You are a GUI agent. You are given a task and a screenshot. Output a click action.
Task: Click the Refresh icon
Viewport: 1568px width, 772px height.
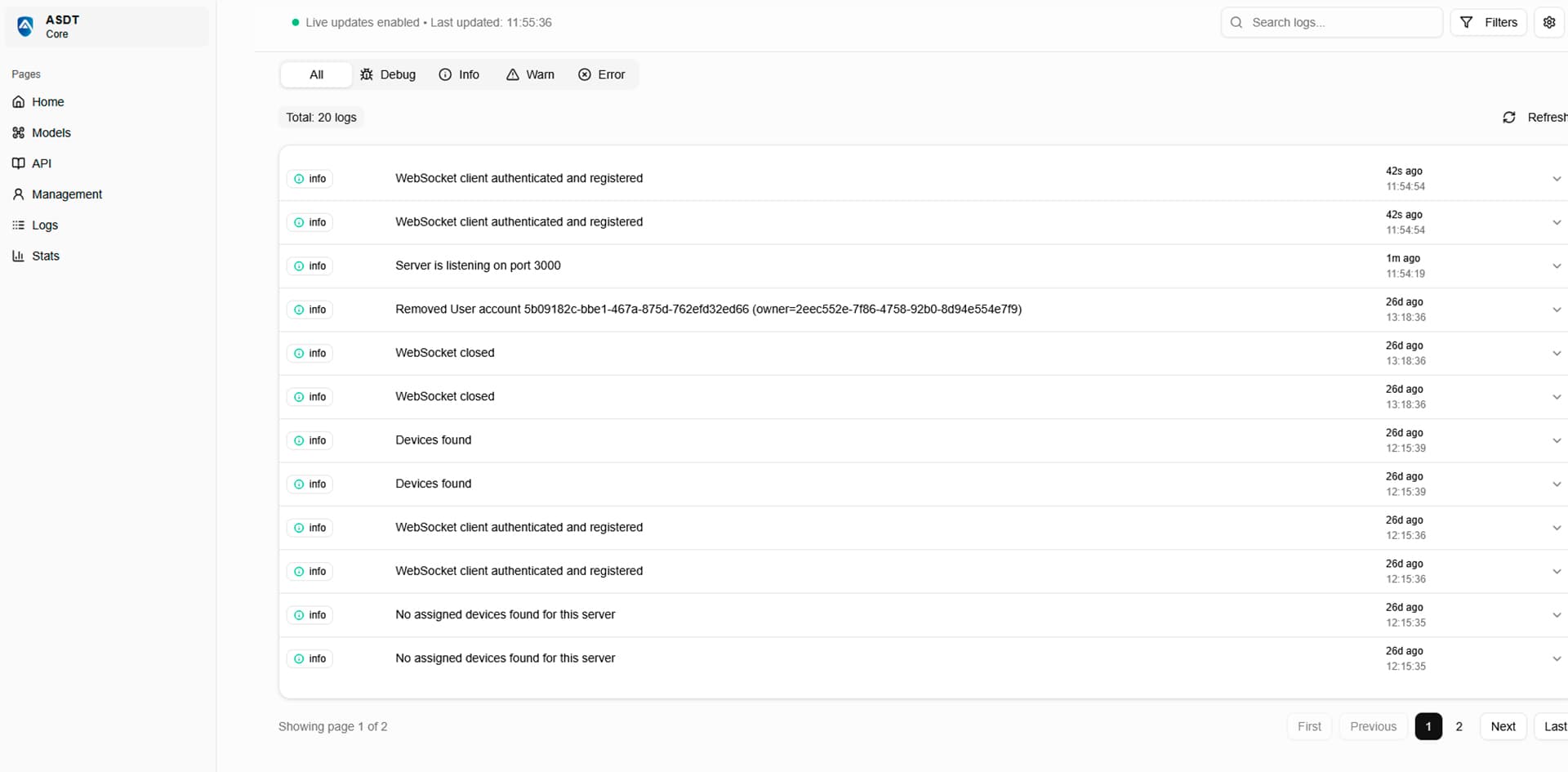pos(1509,118)
